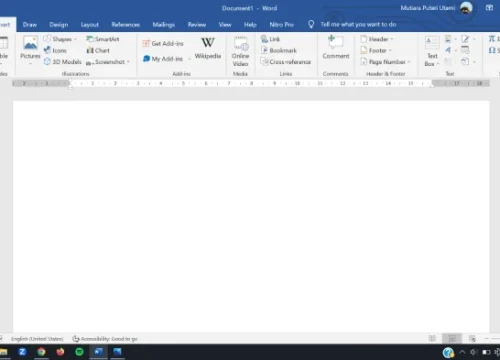Expand the Page Number options
This screenshot has height=360, width=500.
point(385,62)
